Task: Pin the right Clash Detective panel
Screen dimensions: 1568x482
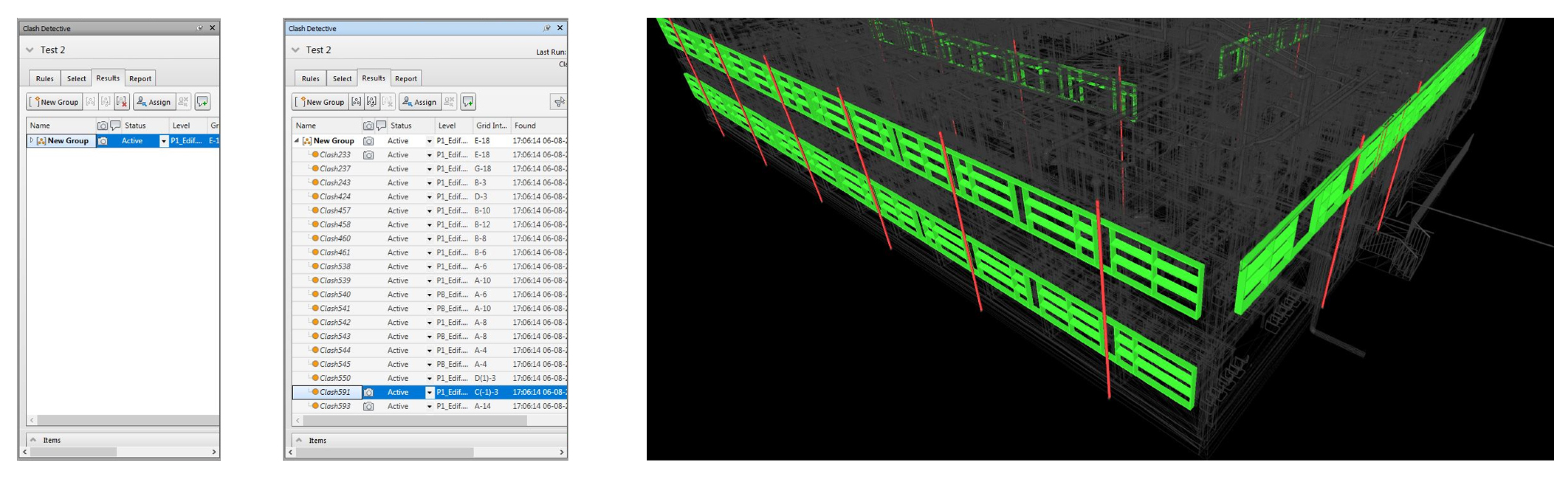Action: click(x=547, y=28)
